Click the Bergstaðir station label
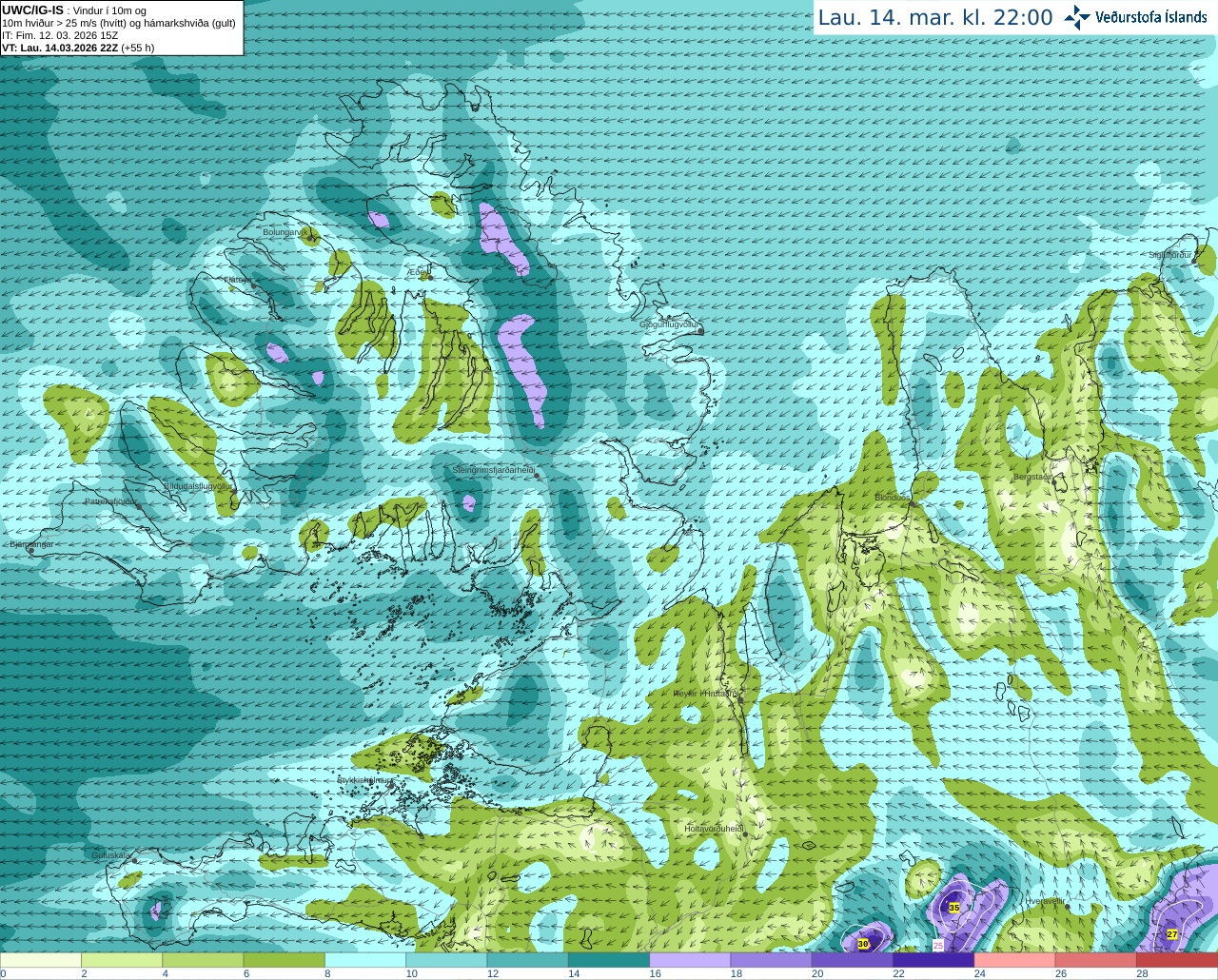Viewport: 1218px width, 980px height. click(1031, 477)
